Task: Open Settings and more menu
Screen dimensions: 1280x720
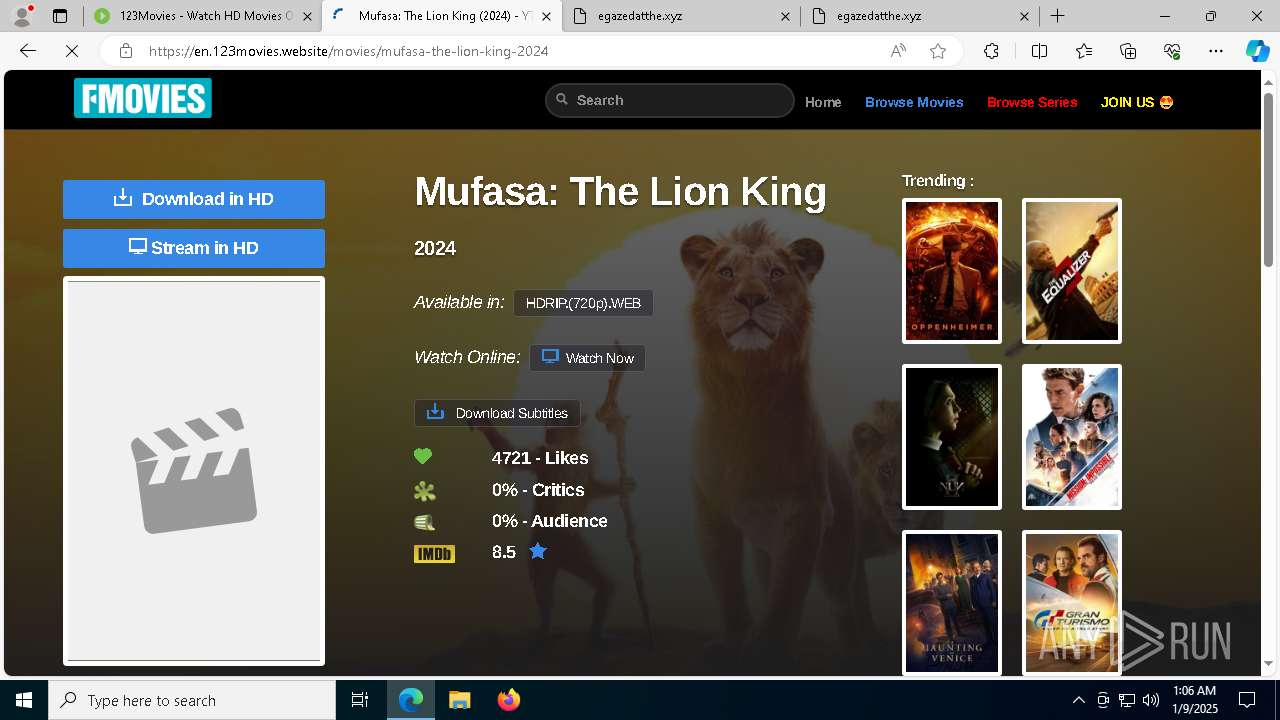Action: point(1216,51)
